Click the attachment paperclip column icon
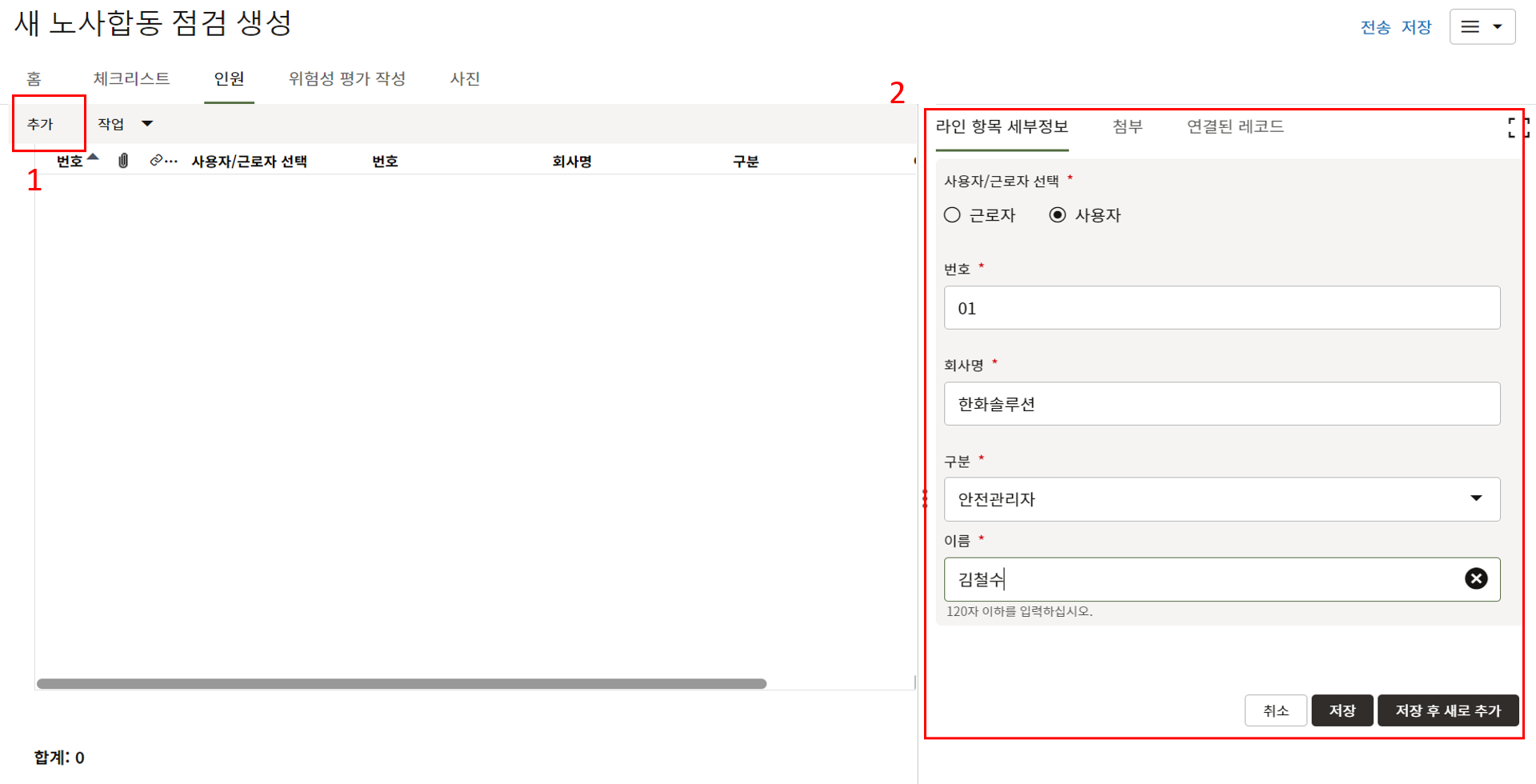1536x784 pixels. [123, 161]
